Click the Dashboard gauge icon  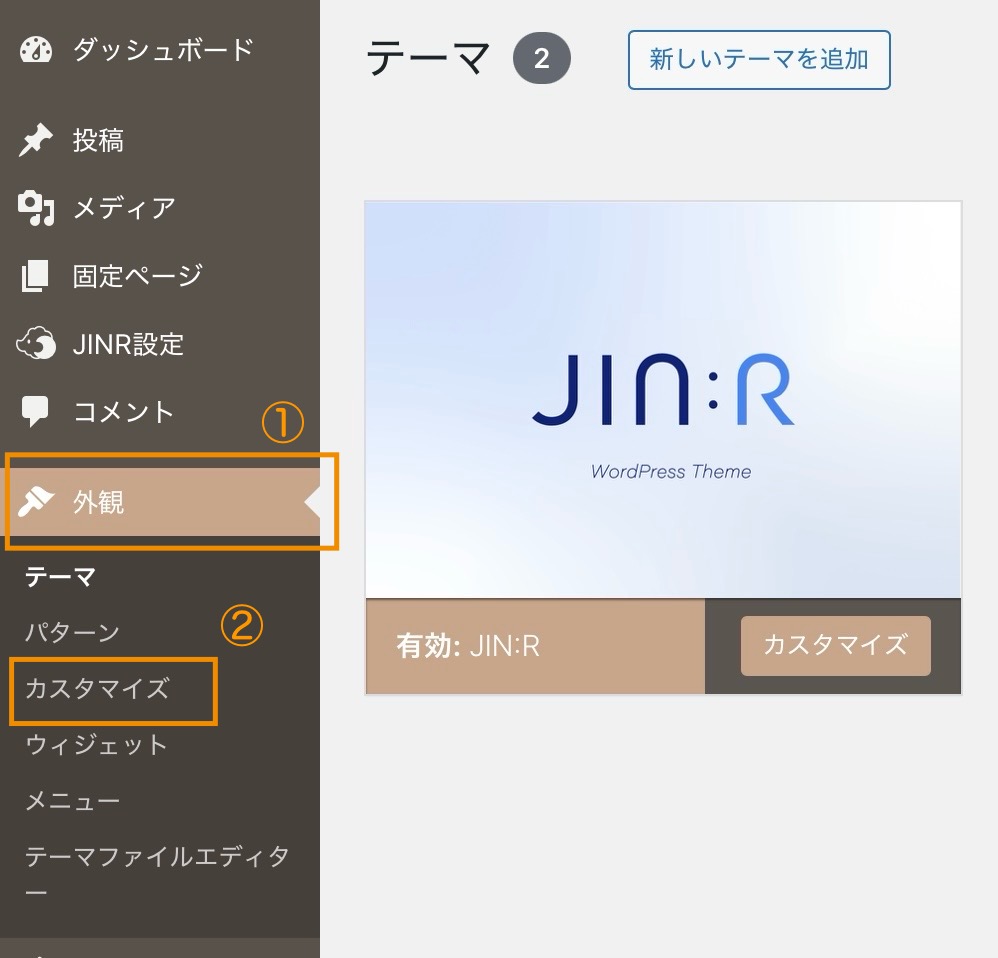tap(36, 50)
